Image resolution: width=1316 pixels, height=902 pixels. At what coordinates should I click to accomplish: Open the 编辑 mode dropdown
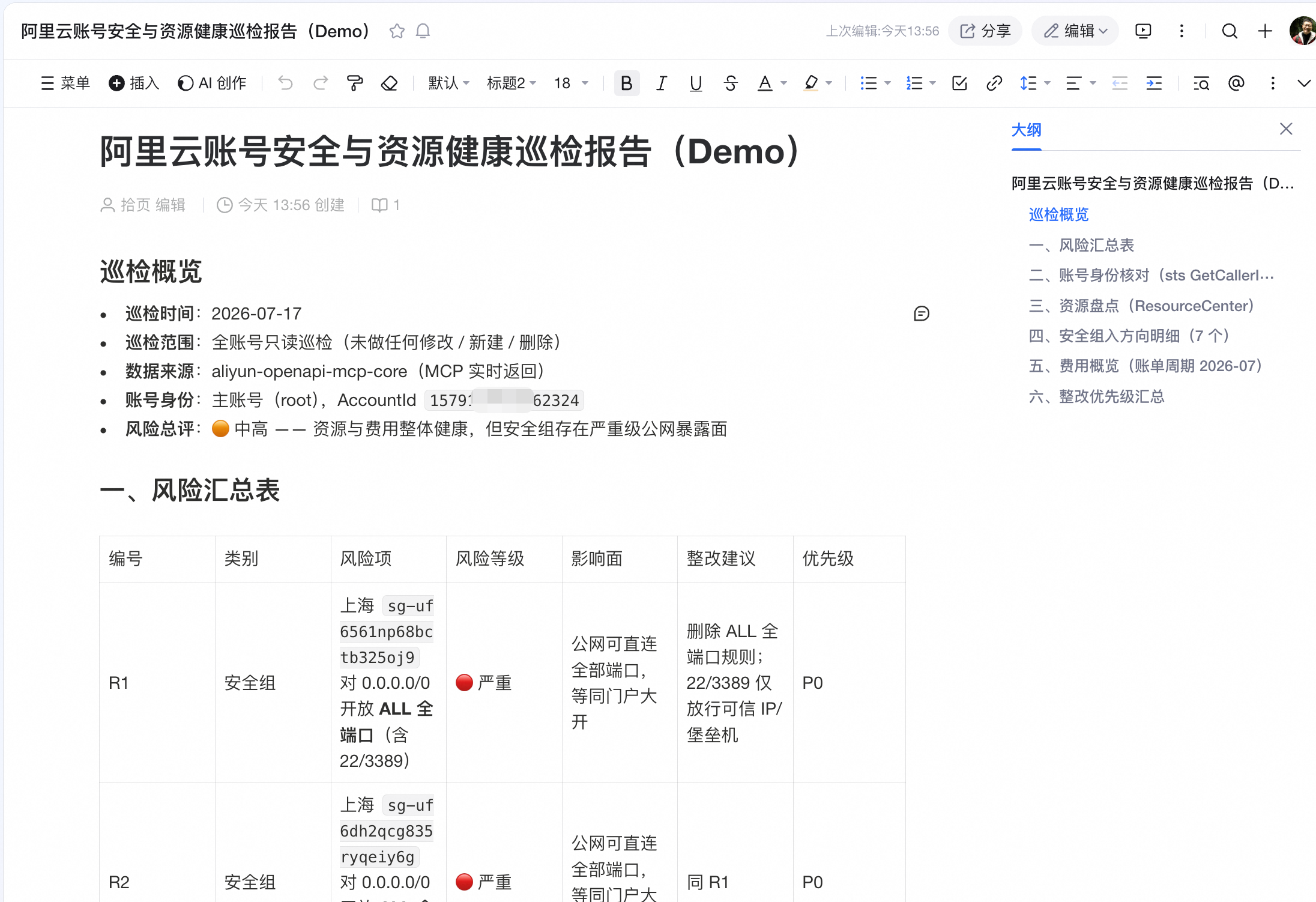1075,31
